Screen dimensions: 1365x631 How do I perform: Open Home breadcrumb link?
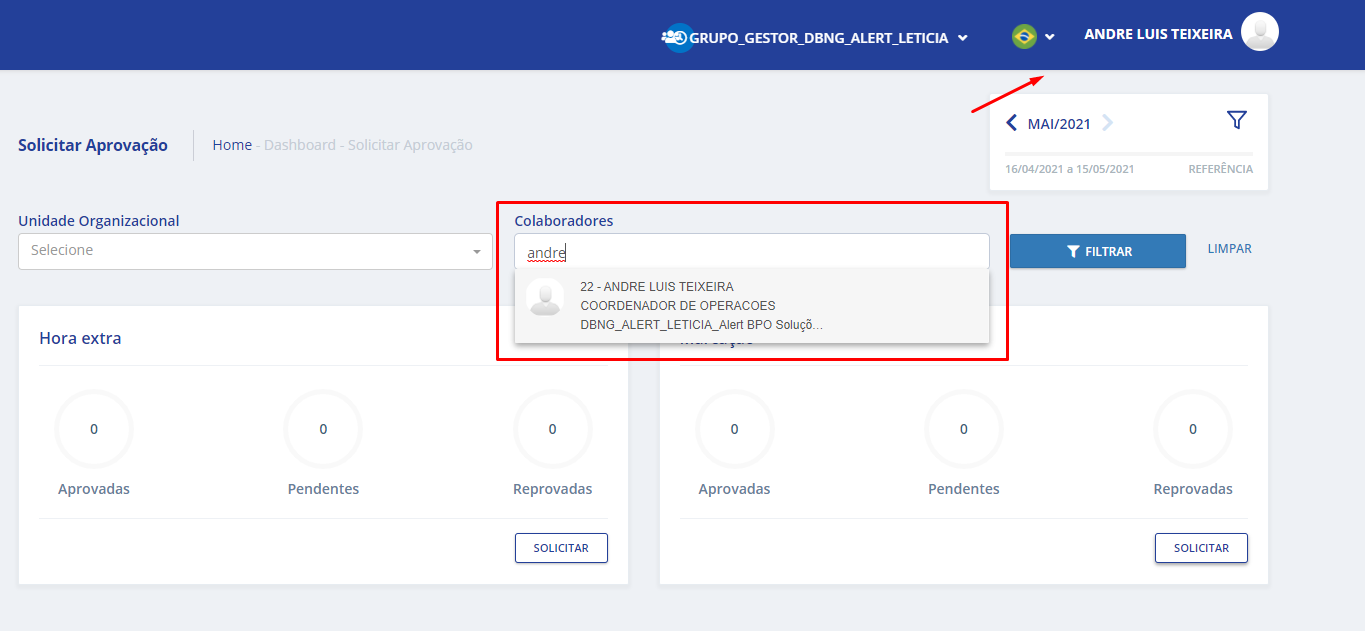coord(232,145)
